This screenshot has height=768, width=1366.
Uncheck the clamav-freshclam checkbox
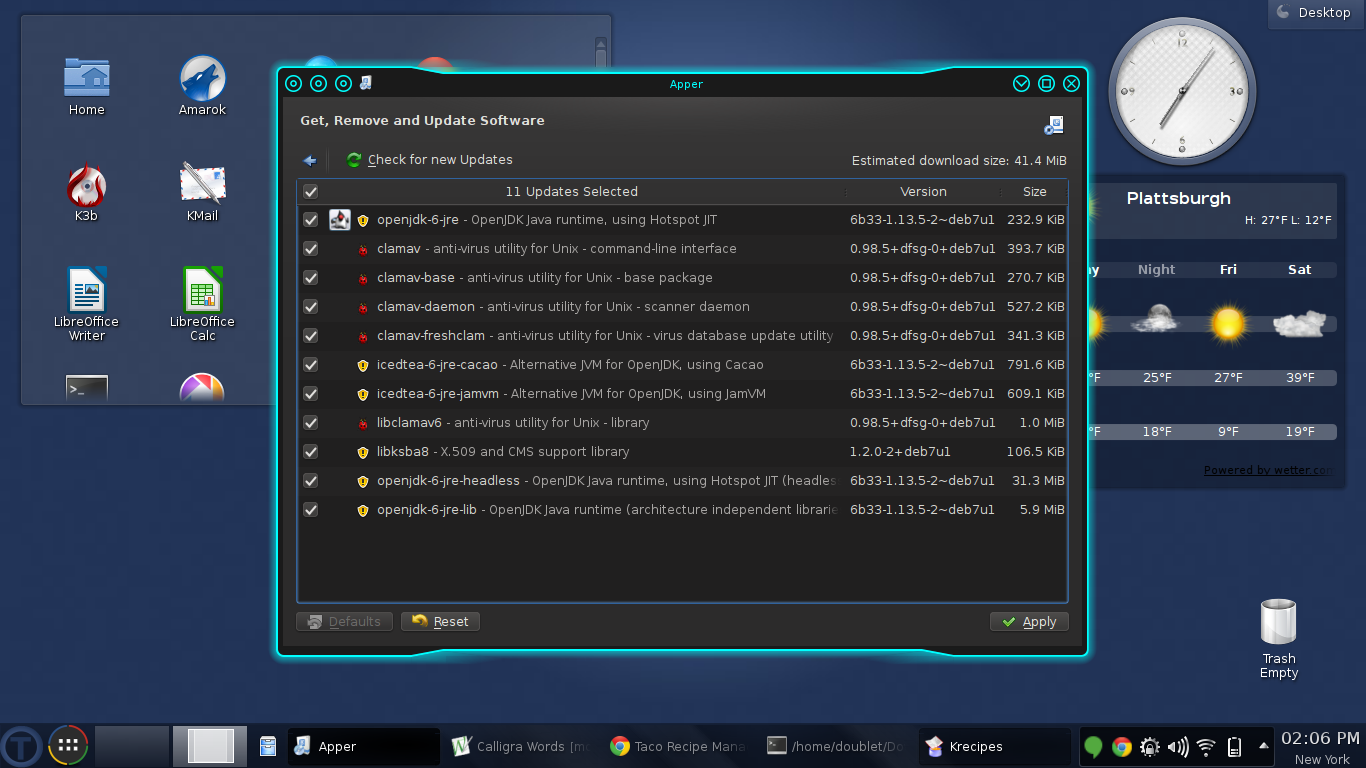tap(311, 336)
